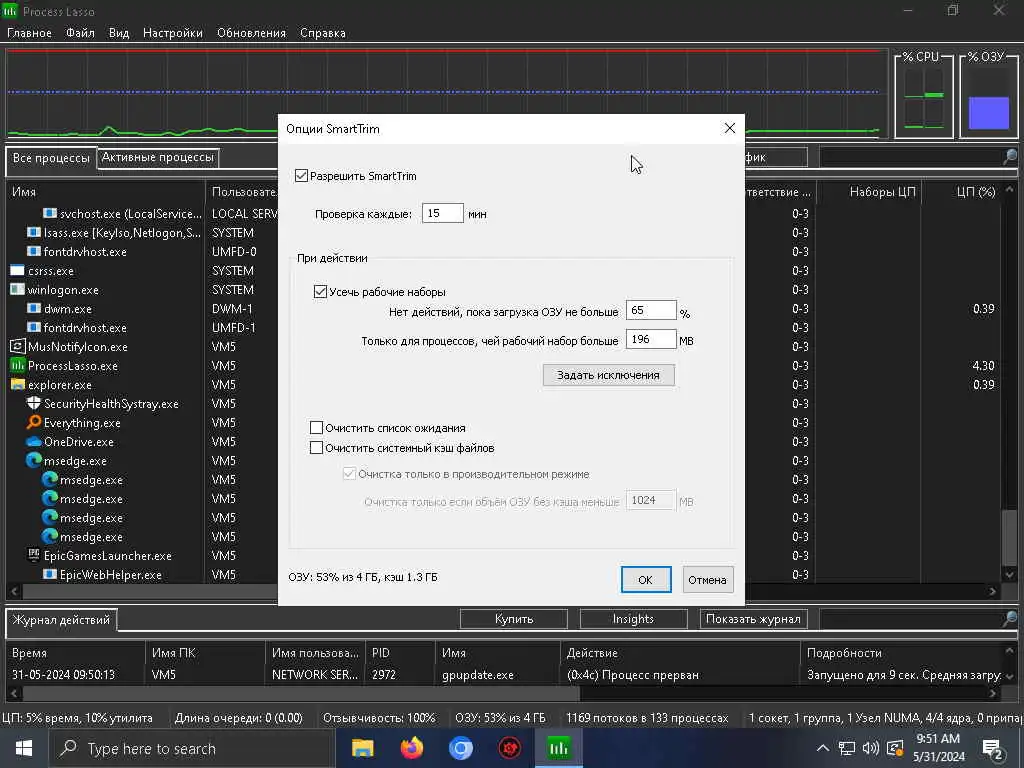Click the lsass.exe process icon

[x=34, y=232]
